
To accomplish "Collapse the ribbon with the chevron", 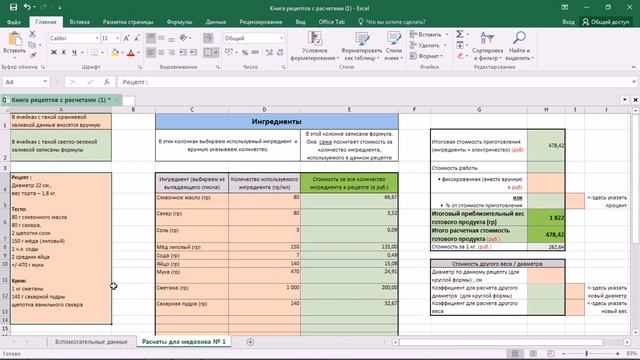I will [x=633, y=67].
